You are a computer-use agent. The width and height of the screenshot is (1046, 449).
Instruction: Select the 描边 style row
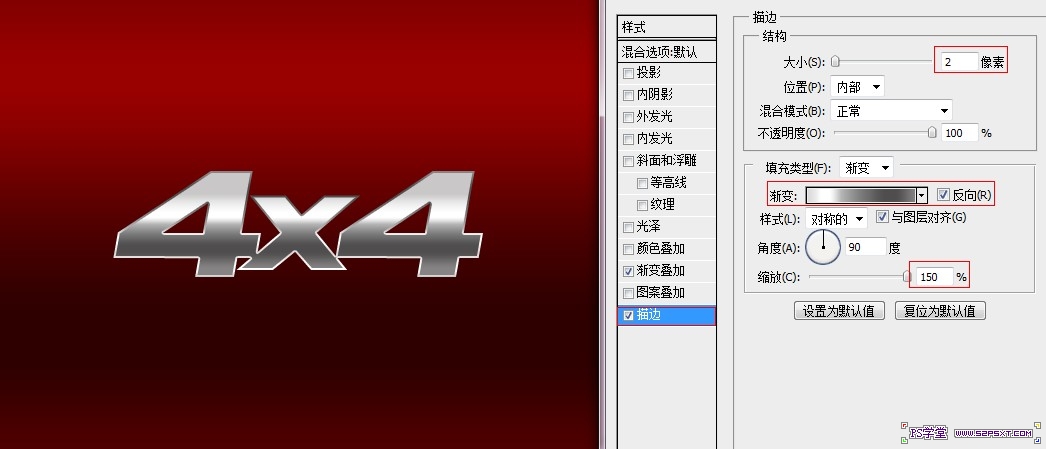667,316
